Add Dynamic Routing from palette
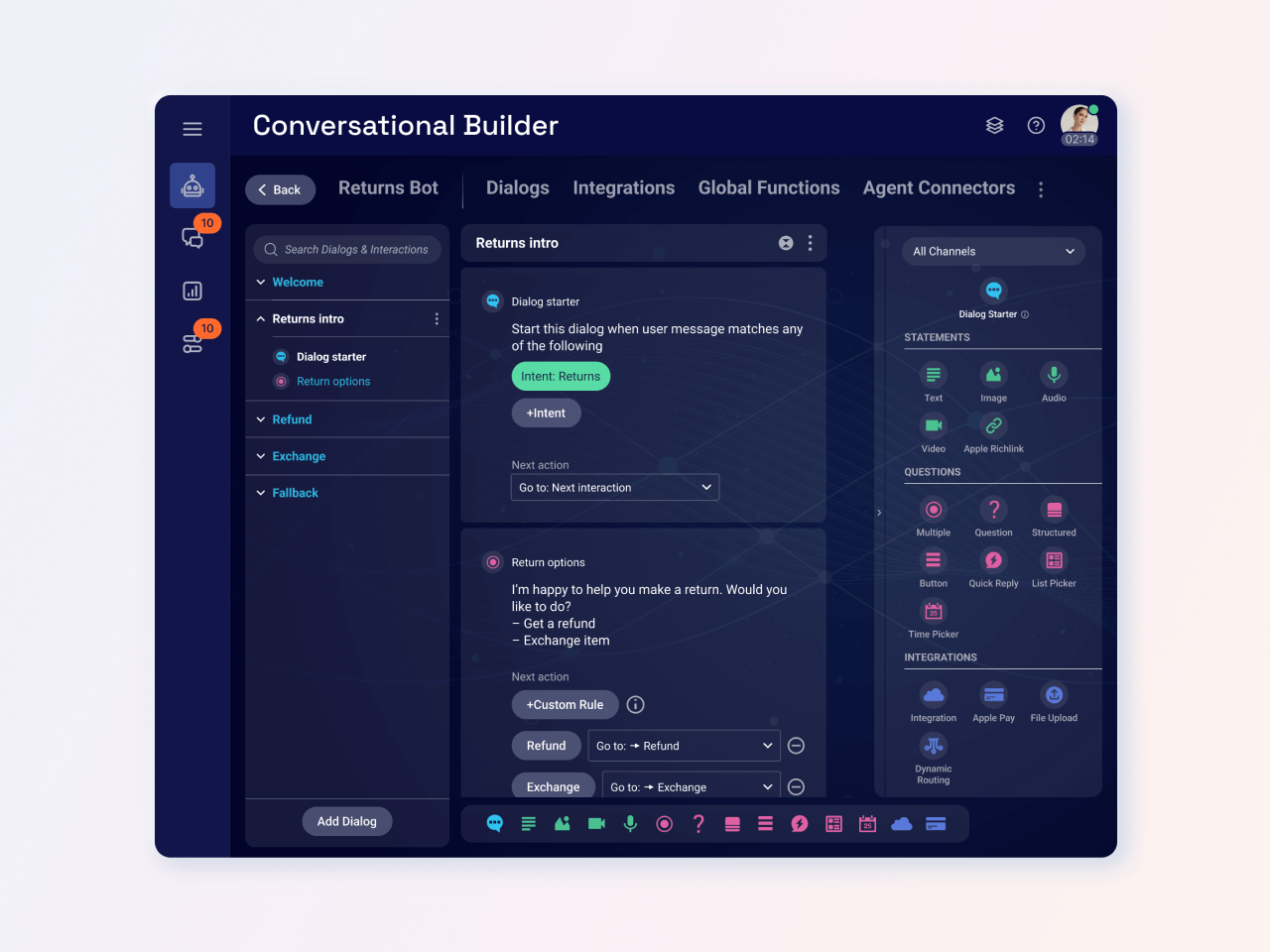The width and height of the screenshot is (1270, 952). click(934, 746)
